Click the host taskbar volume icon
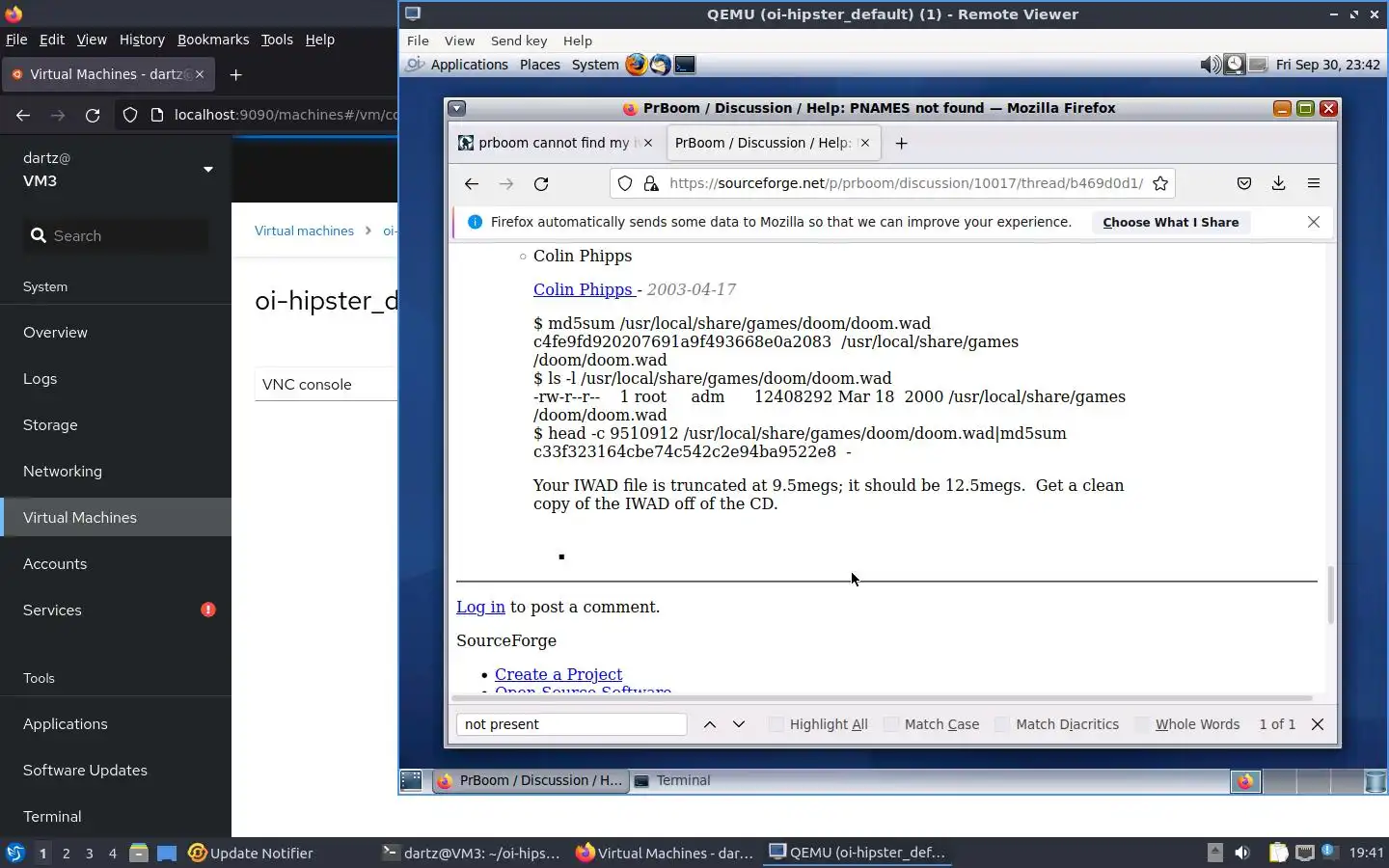 1242,853
